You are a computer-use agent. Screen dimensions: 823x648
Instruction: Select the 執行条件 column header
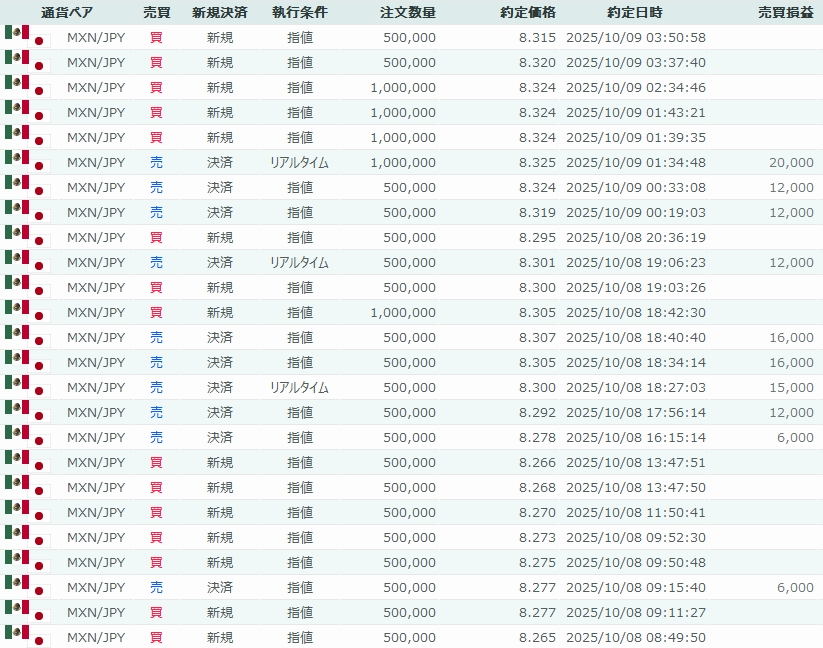tap(299, 13)
